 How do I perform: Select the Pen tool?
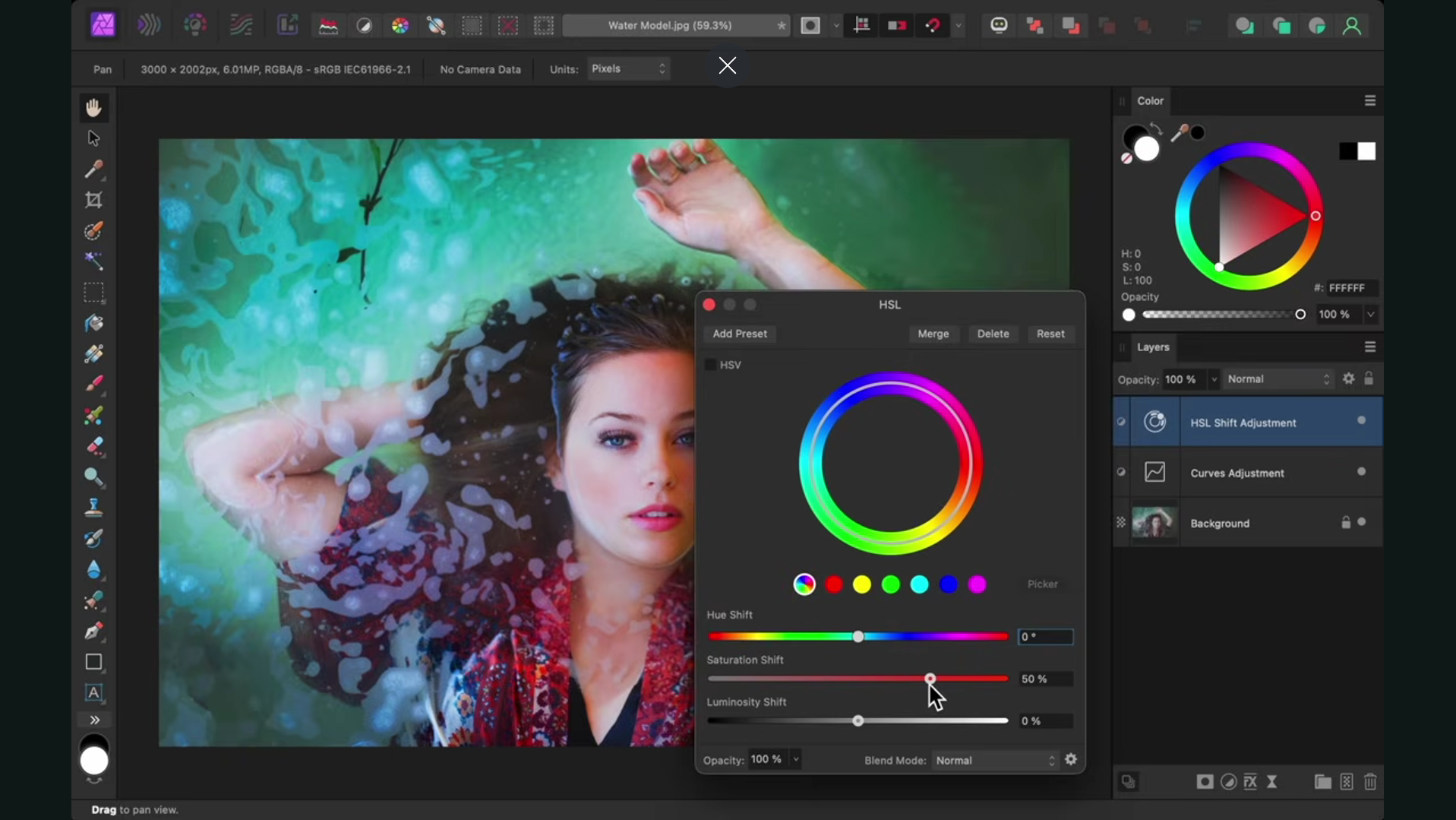tap(93, 631)
